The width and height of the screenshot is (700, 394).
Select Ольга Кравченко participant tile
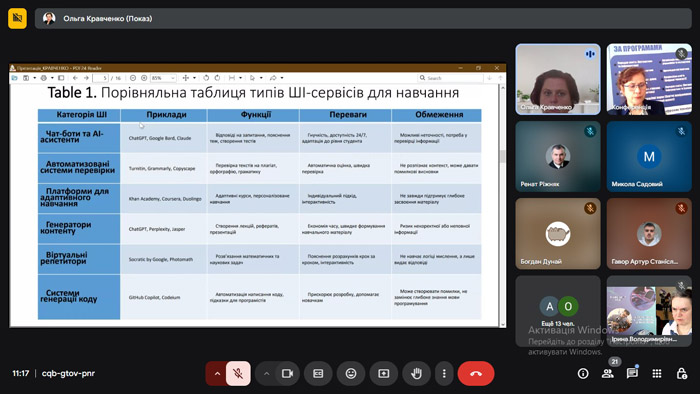click(x=558, y=79)
